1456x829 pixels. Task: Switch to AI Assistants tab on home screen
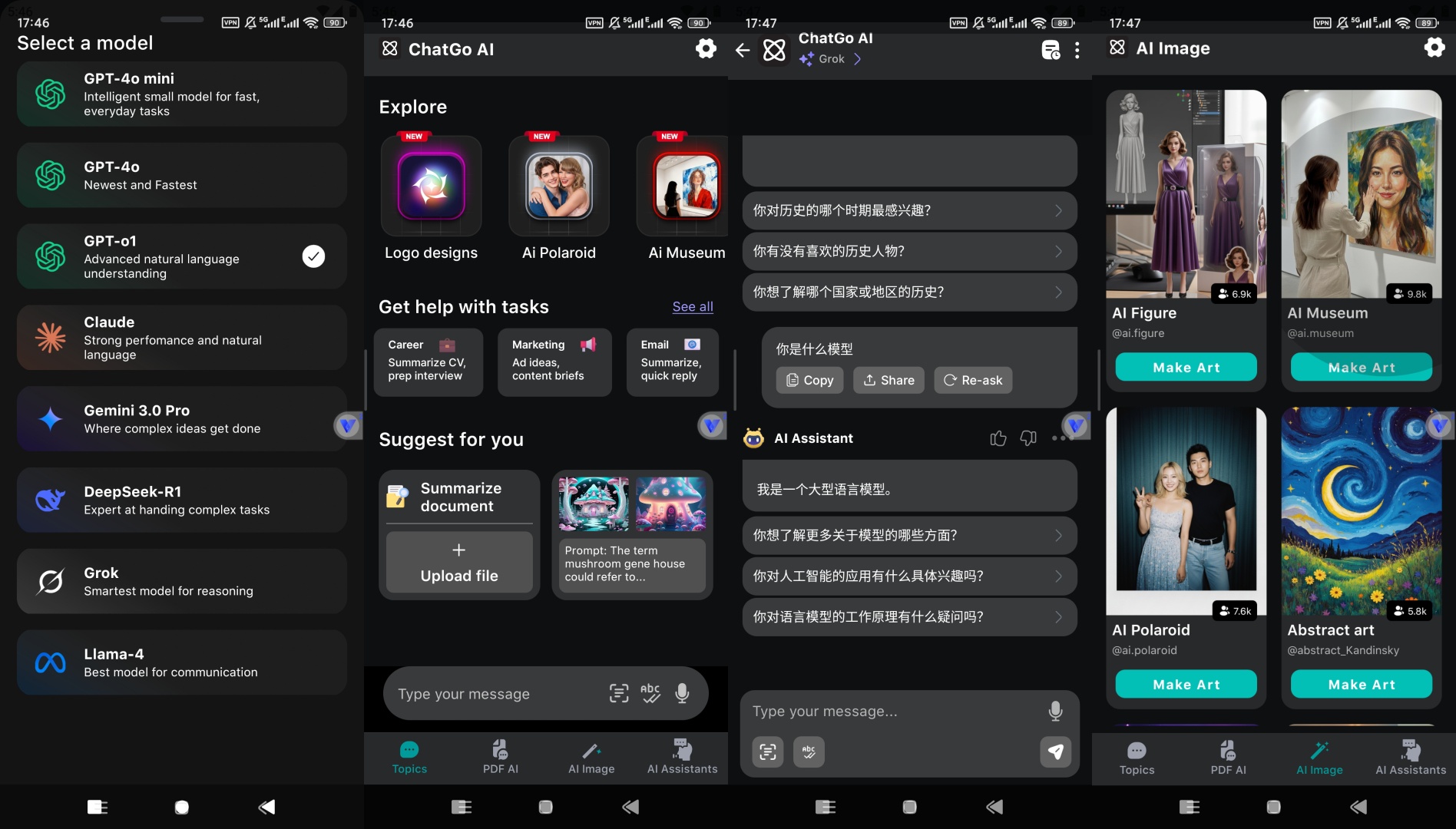coord(682,758)
